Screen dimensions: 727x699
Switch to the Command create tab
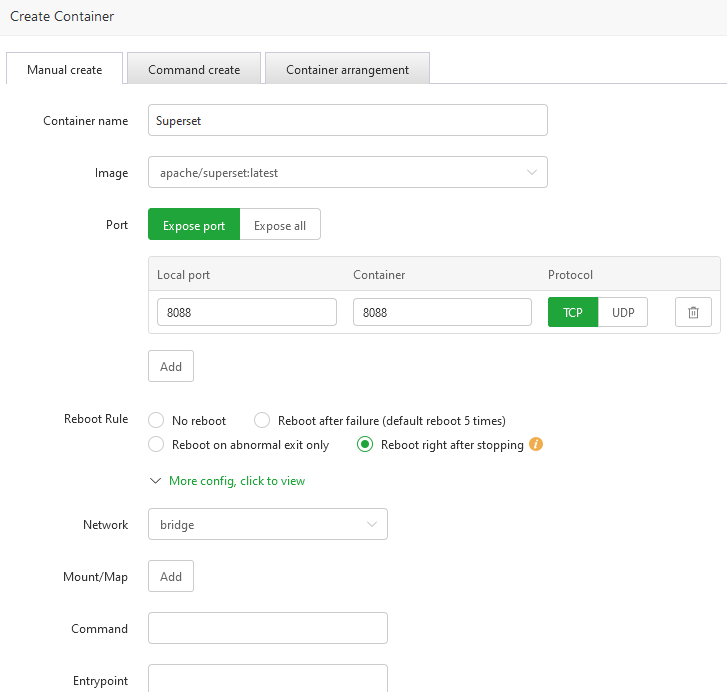coord(194,69)
